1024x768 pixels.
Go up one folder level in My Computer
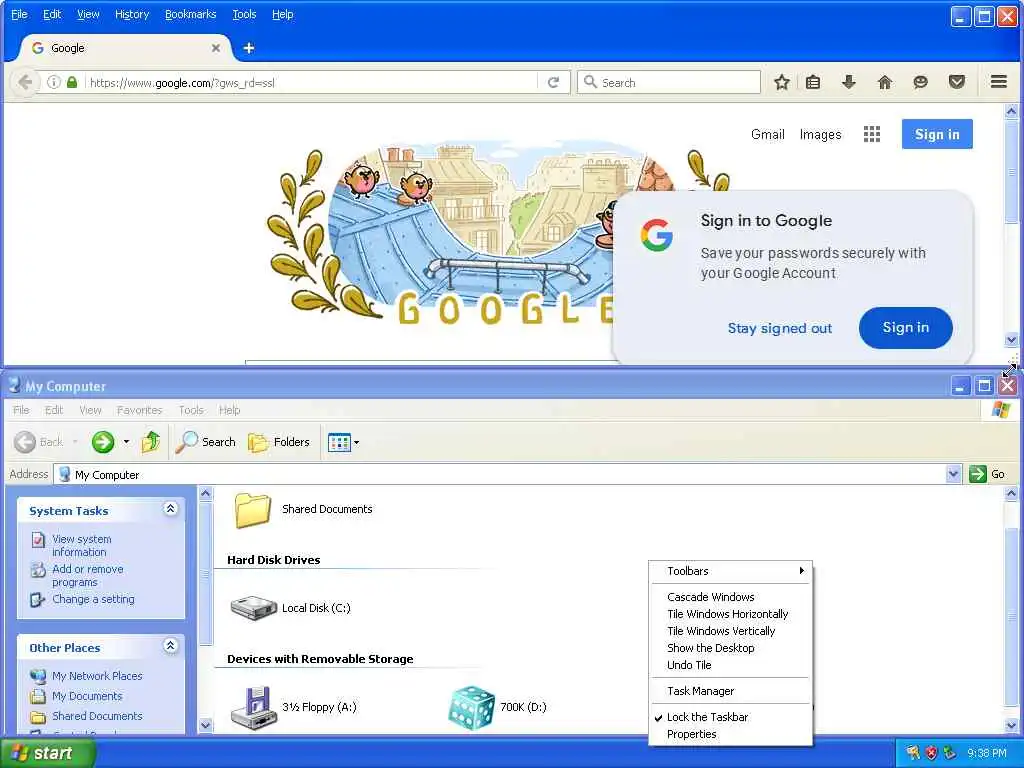pyautogui.click(x=151, y=442)
